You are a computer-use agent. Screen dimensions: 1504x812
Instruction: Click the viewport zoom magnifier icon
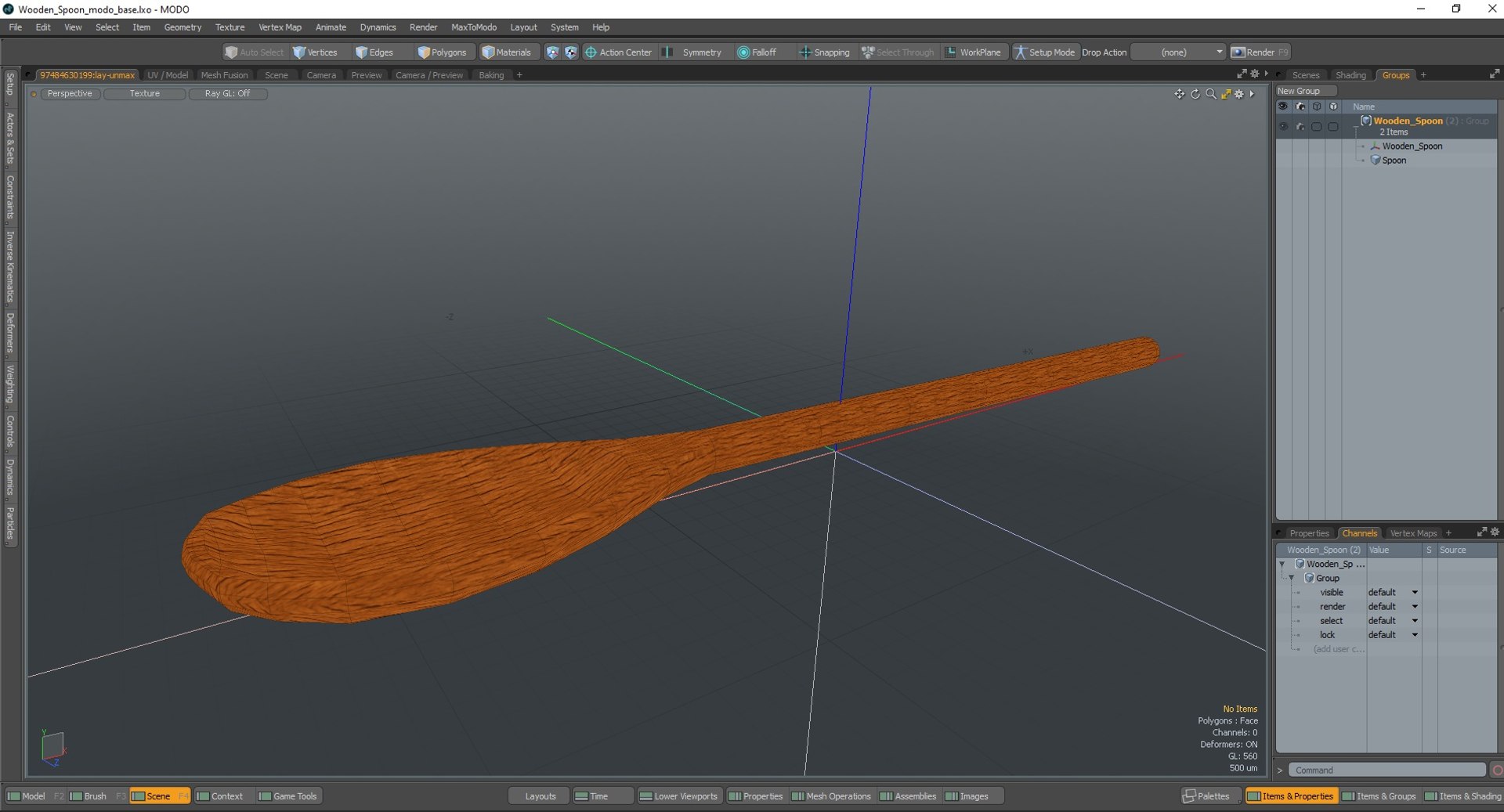pos(1211,94)
